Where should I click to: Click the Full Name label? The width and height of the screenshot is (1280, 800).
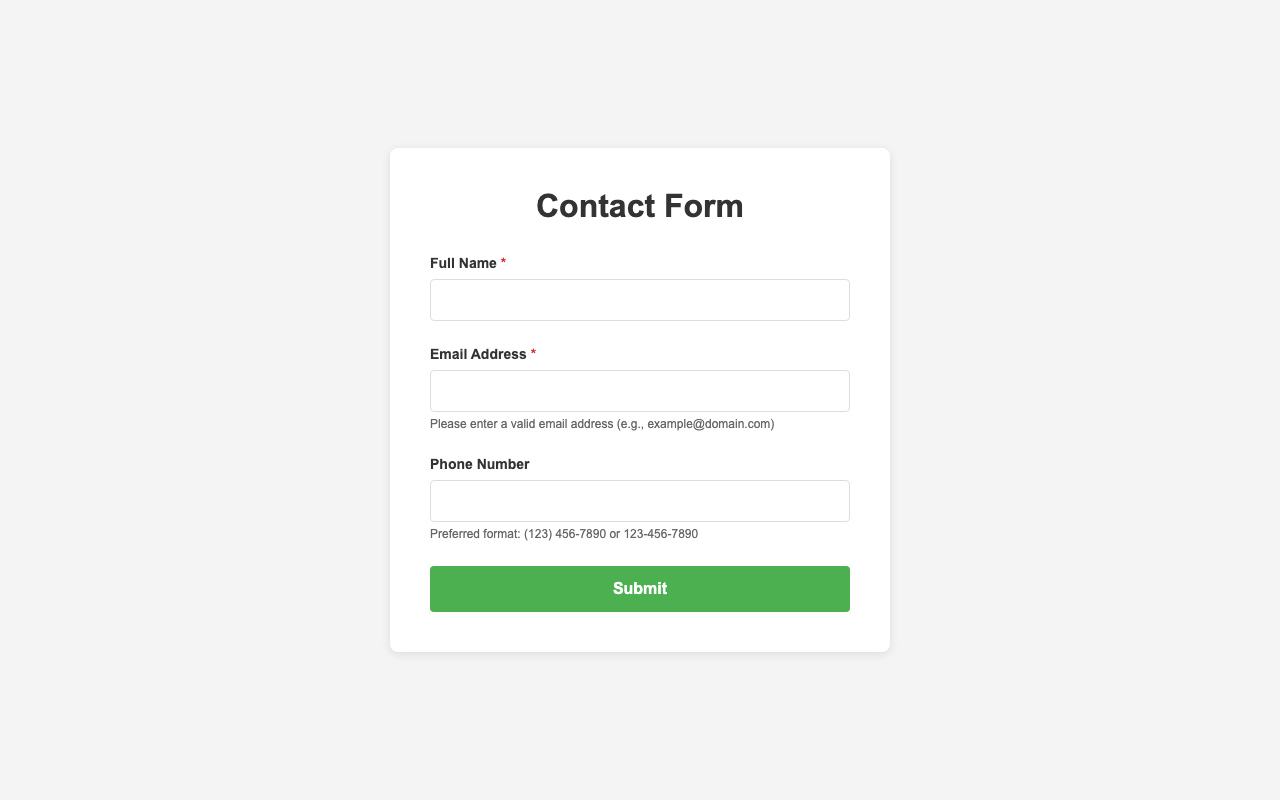(x=463, y=263)
